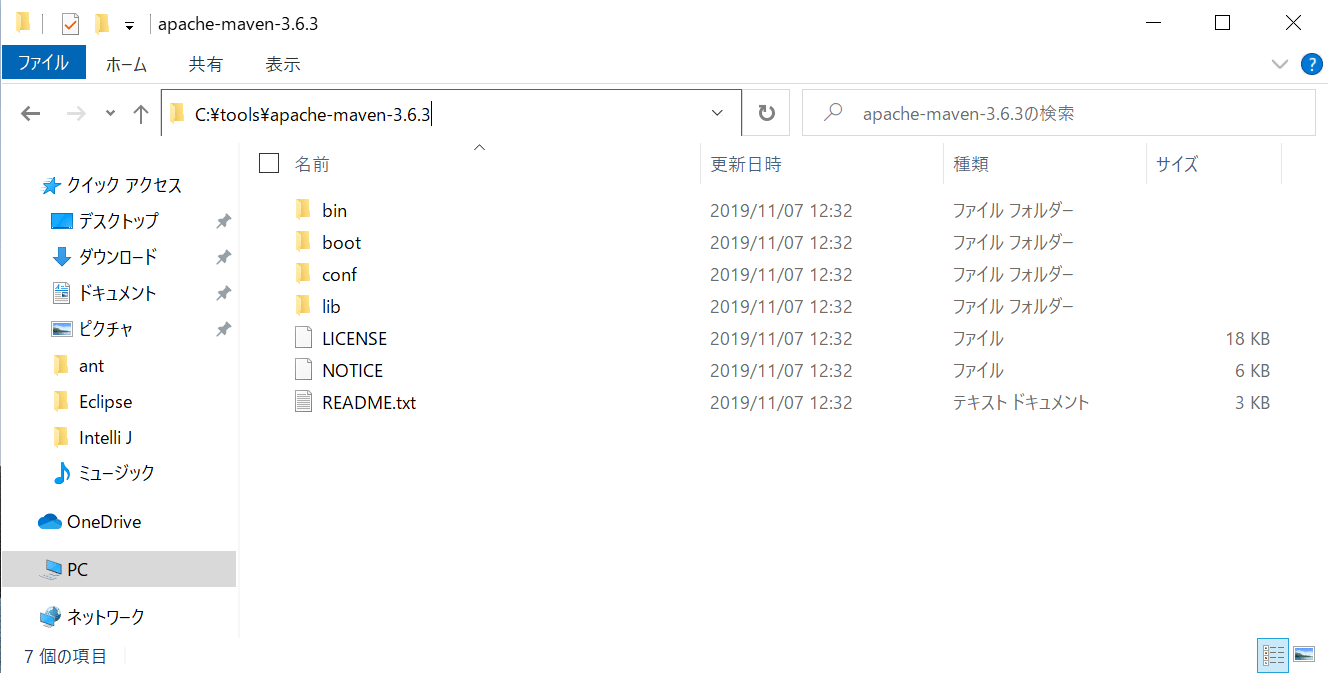Open the ファイル menu tab
Screen dimensions: 1329x673
[43, 64]
